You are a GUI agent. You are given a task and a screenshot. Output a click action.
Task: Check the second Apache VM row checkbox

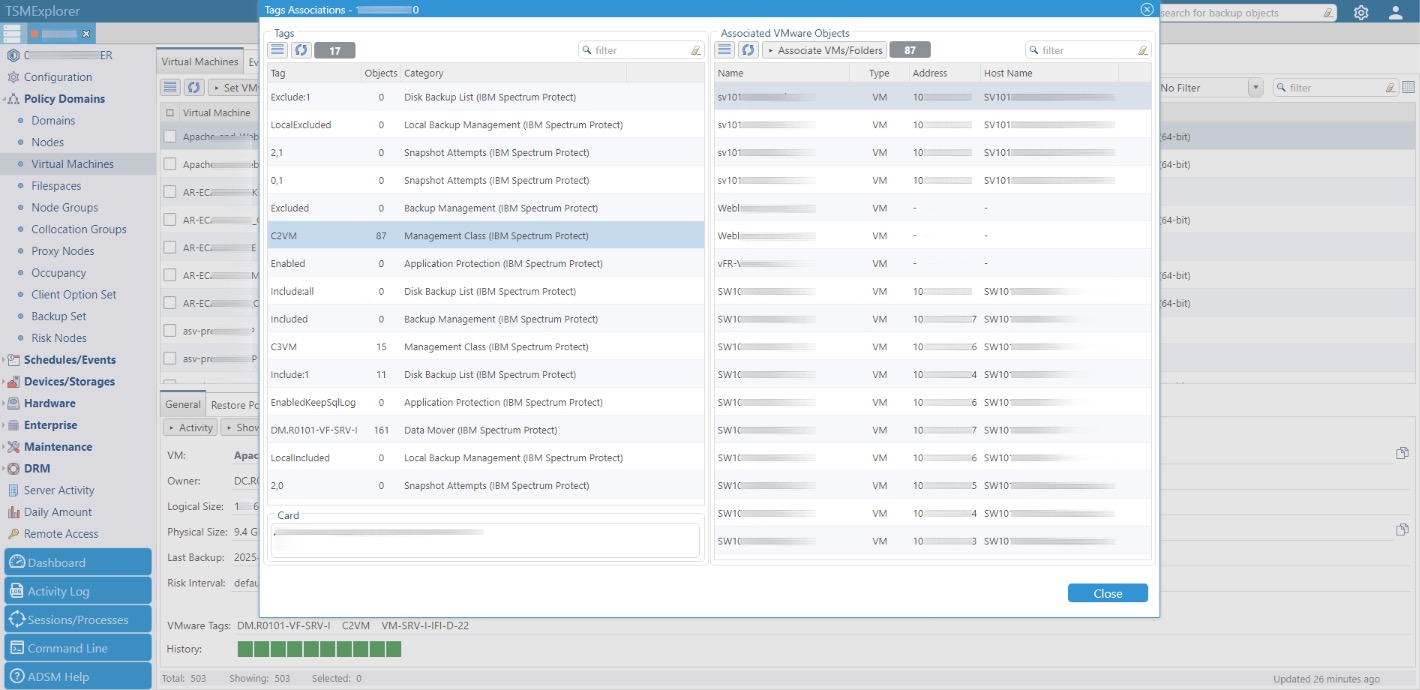(170, 164)
